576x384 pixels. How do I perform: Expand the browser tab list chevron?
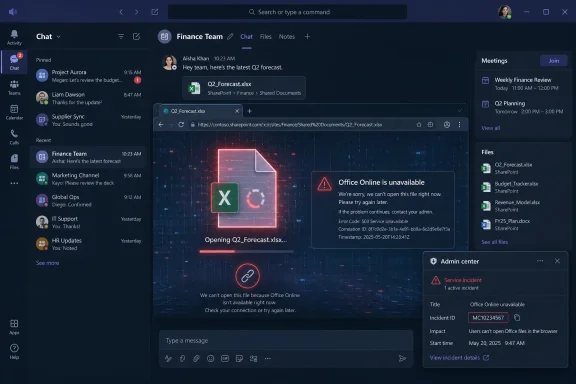pyautogui.click(x=459, y=111)
